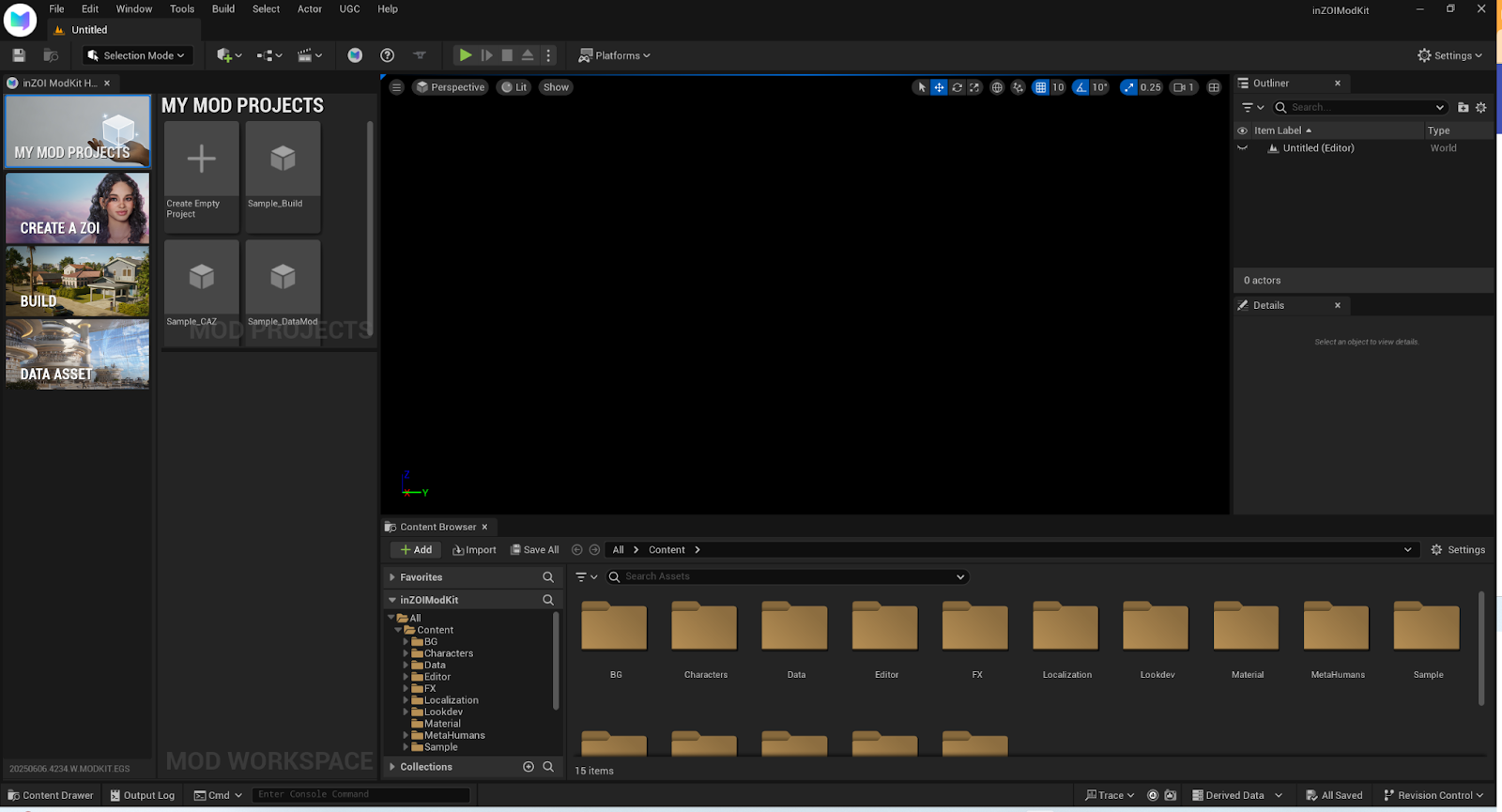The height and width of the screenshot is (812, 1502).
Task: Toggle grid snapping icon
Action: [1040, 87]
